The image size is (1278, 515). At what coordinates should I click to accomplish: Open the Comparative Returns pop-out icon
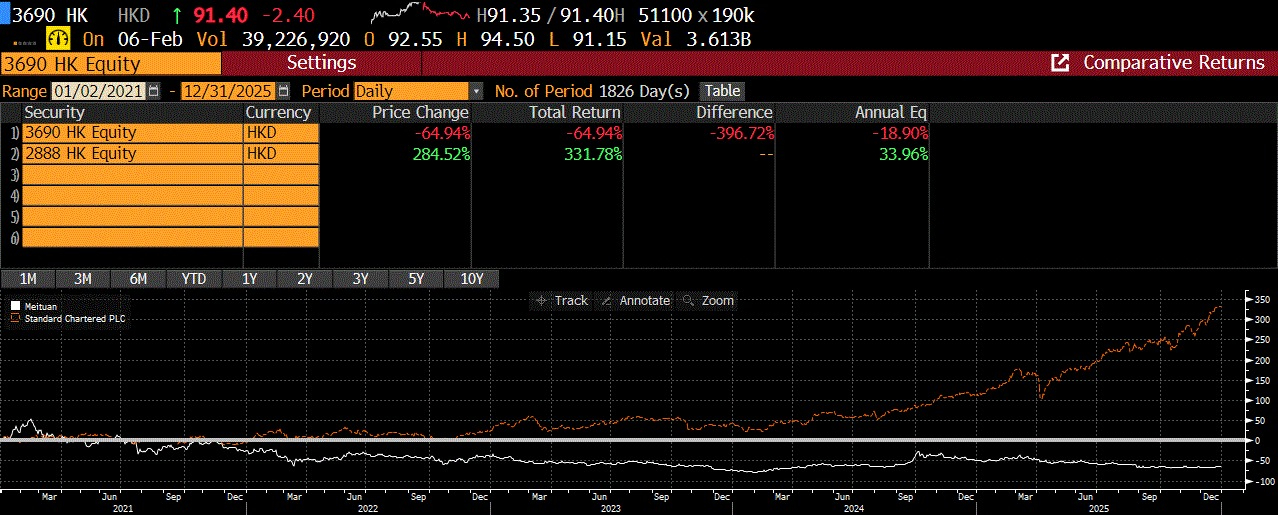click(1060, 63)
